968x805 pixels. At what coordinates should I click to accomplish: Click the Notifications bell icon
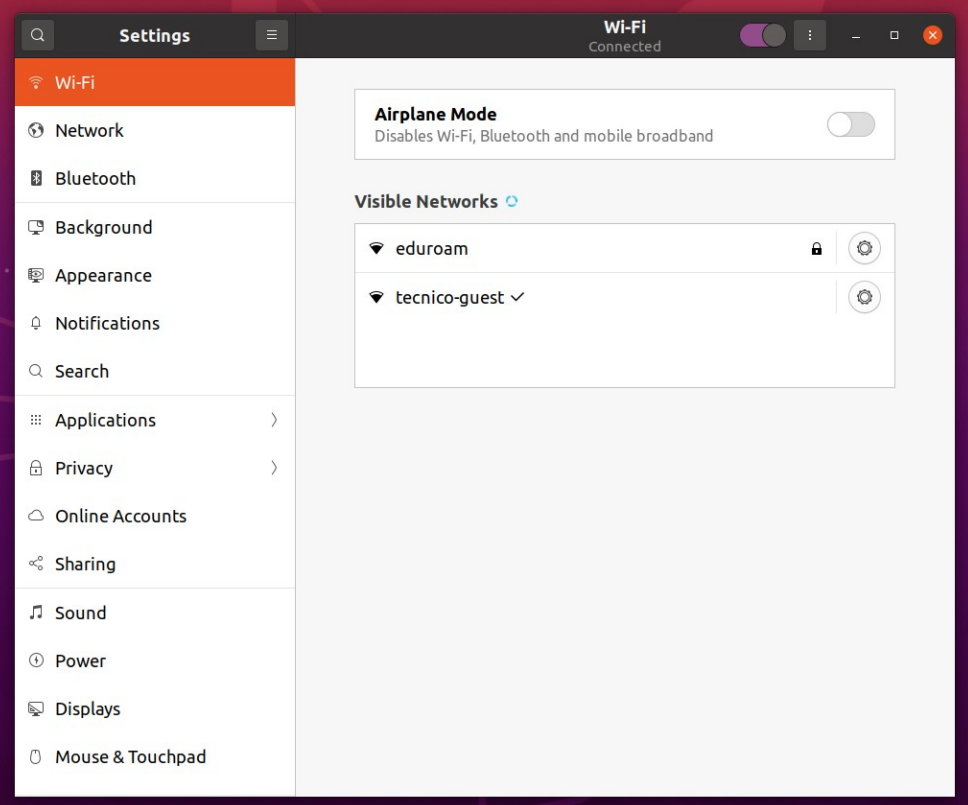[x=36, y=323]
